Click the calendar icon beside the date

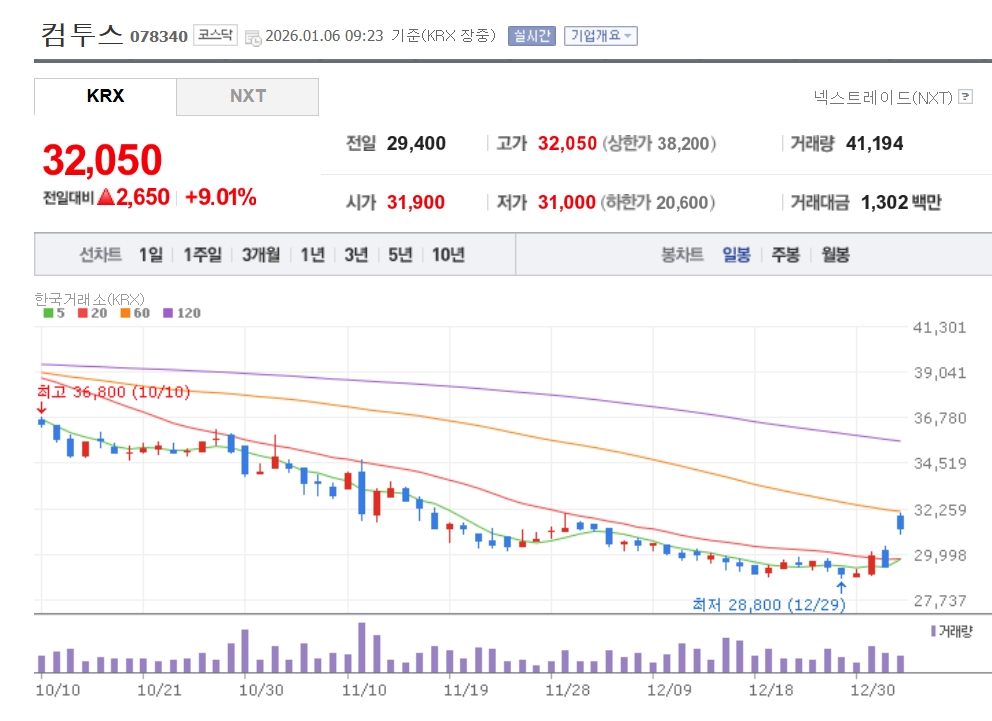[253, 38]
